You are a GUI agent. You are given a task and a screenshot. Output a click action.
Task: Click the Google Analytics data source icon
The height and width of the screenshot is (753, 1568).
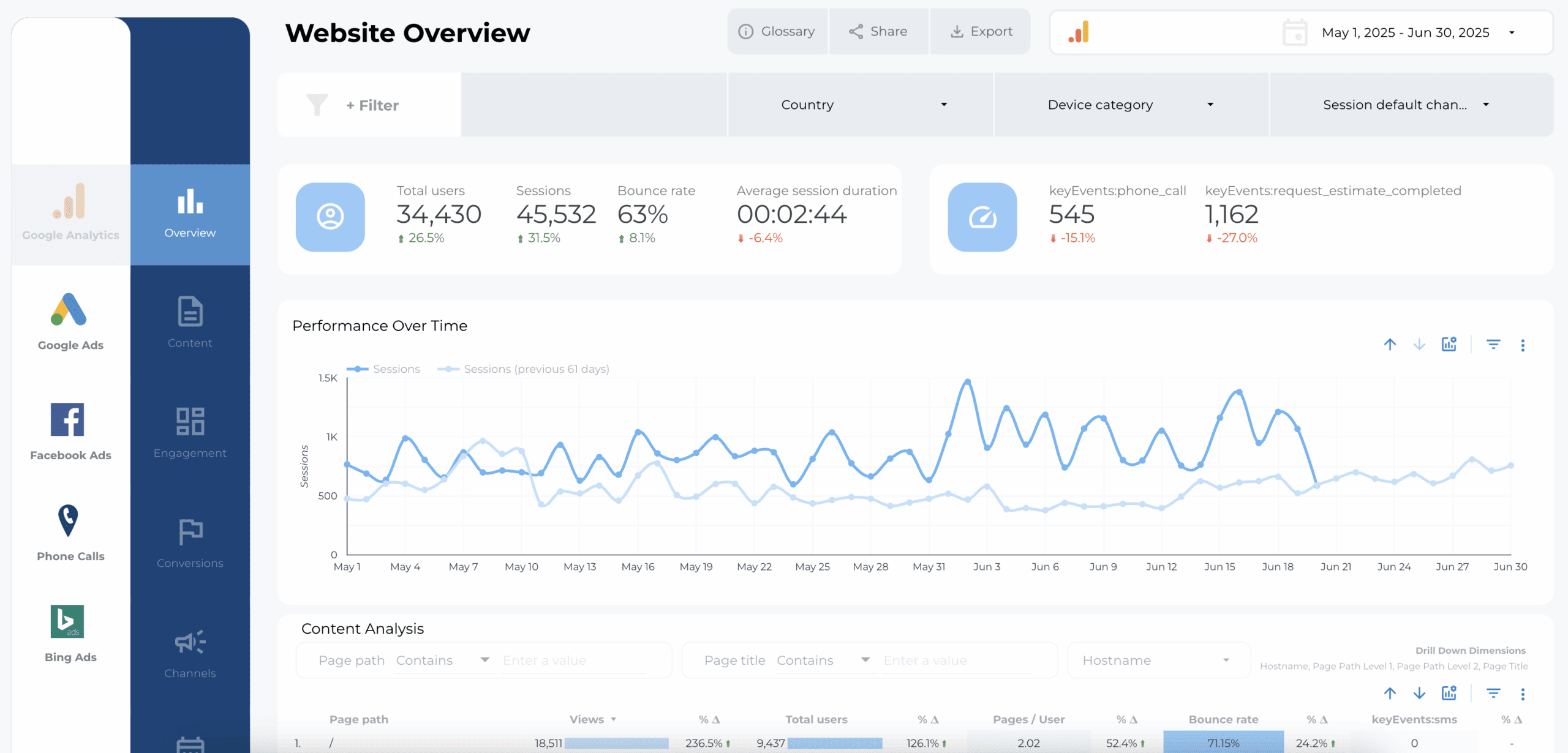coord(1079,32)
